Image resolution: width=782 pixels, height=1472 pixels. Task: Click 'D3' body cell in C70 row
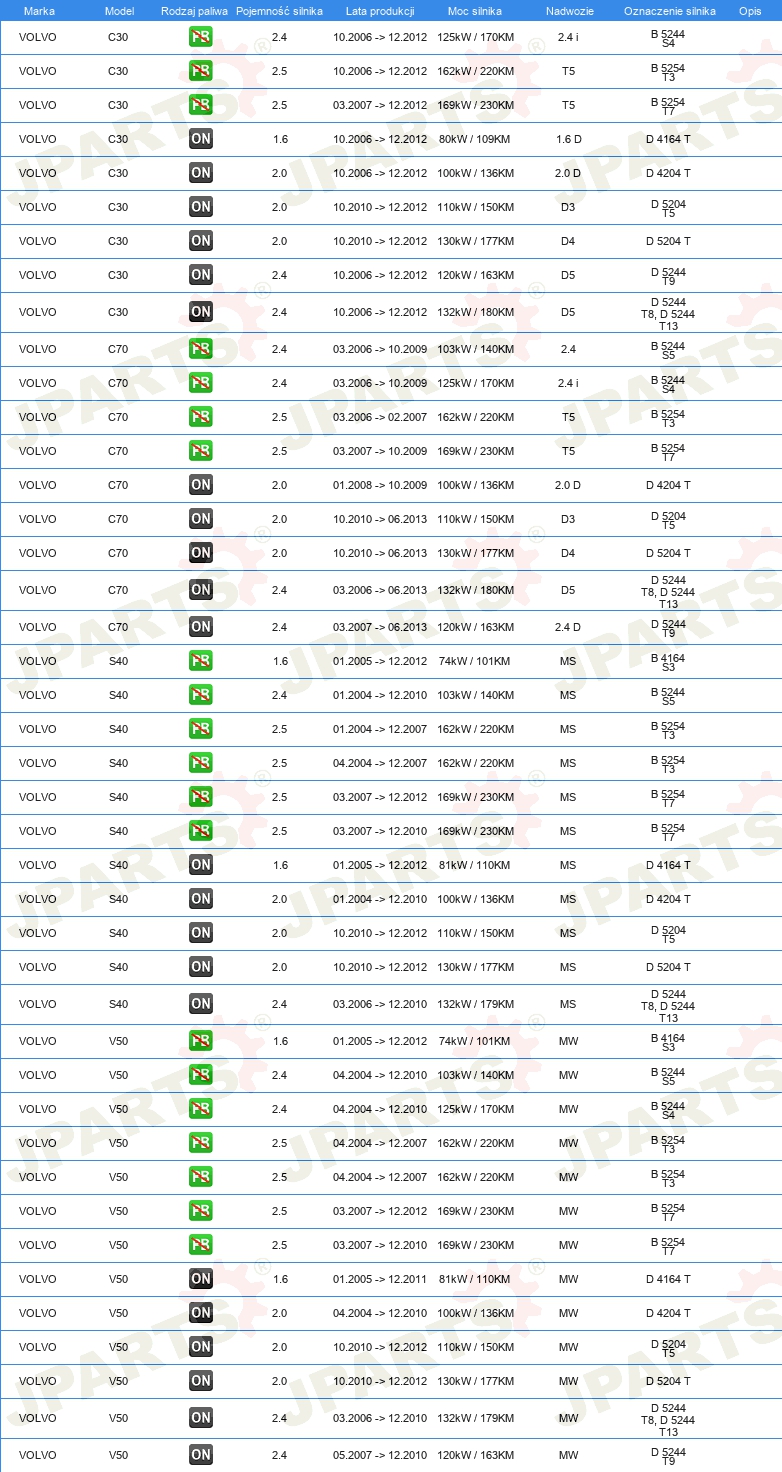[x=568, y=519]
